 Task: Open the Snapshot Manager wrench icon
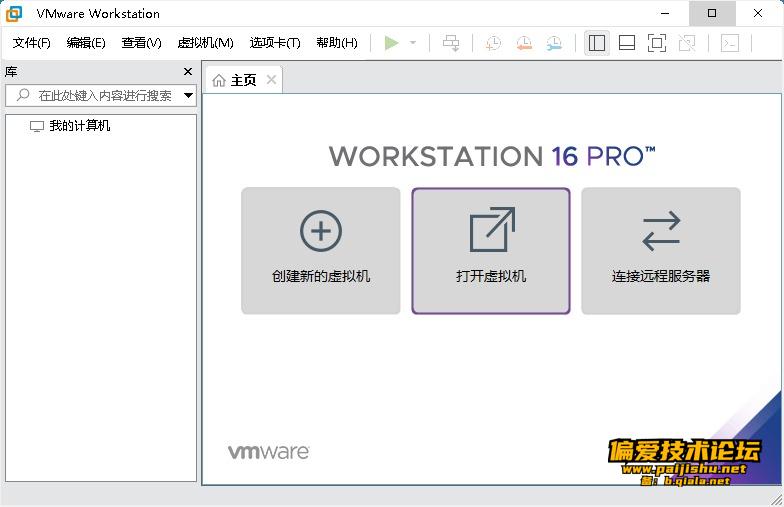pos(554,43)
